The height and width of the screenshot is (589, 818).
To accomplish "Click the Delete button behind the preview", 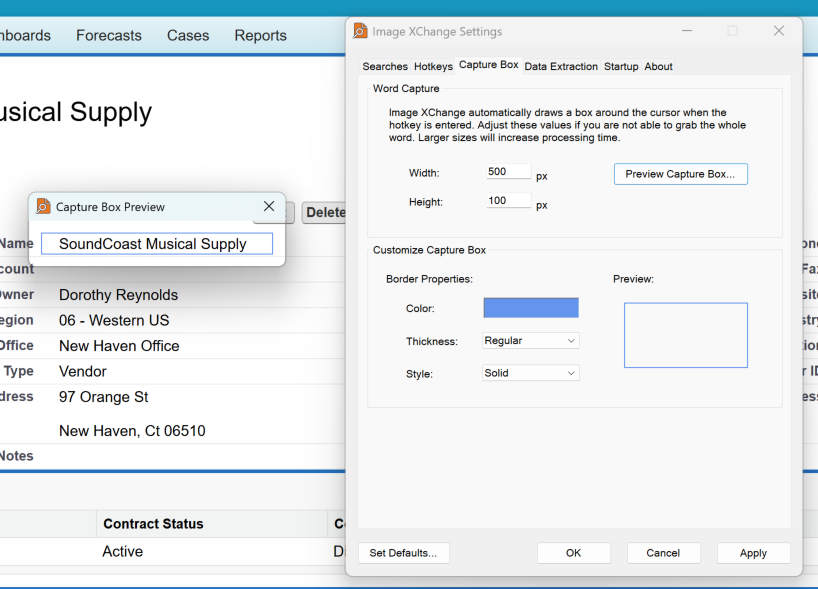I will pyautogui.click(x=324, y=212).
